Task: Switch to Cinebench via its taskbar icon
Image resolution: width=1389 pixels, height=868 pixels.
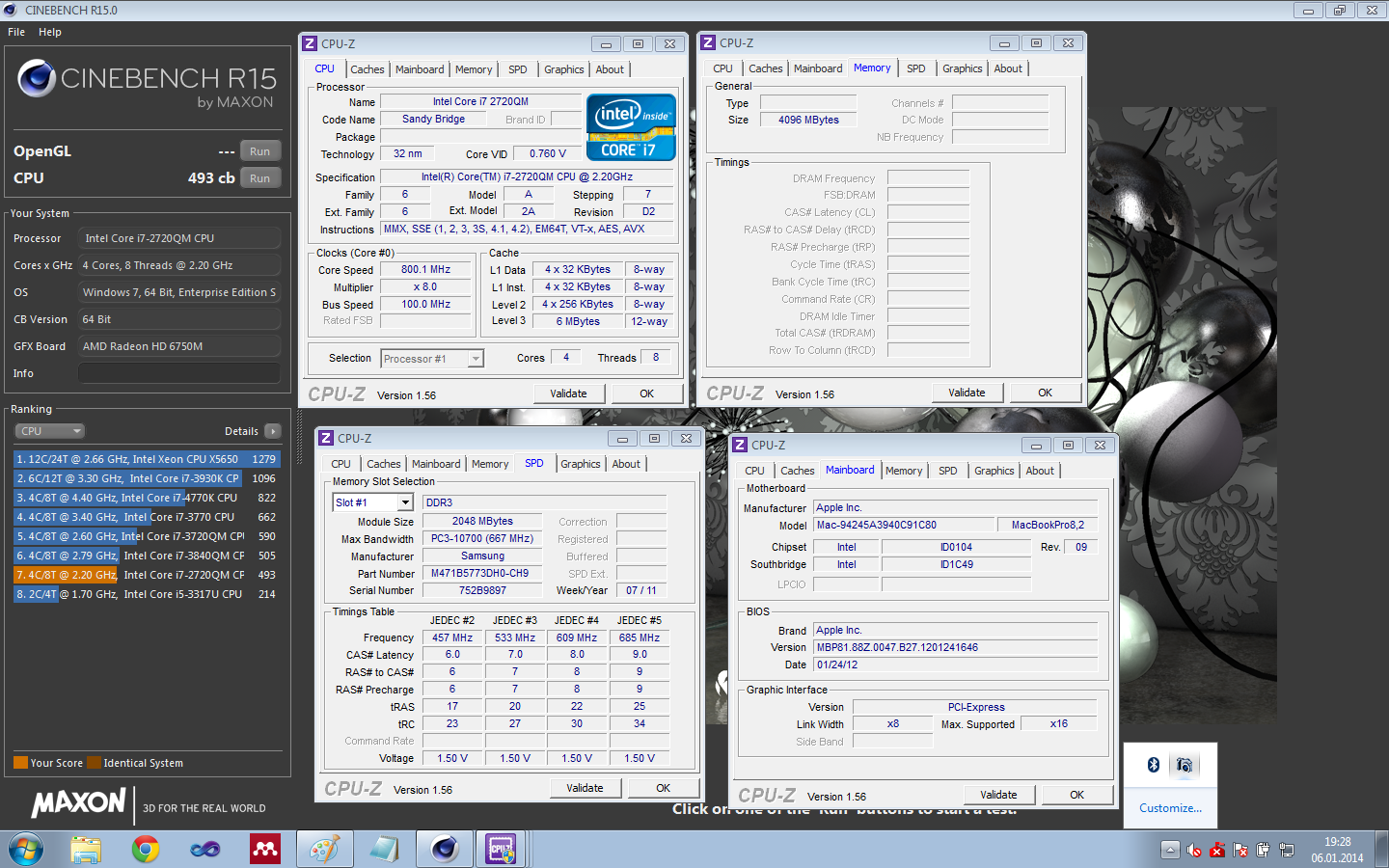Action: tap(445, 850)
